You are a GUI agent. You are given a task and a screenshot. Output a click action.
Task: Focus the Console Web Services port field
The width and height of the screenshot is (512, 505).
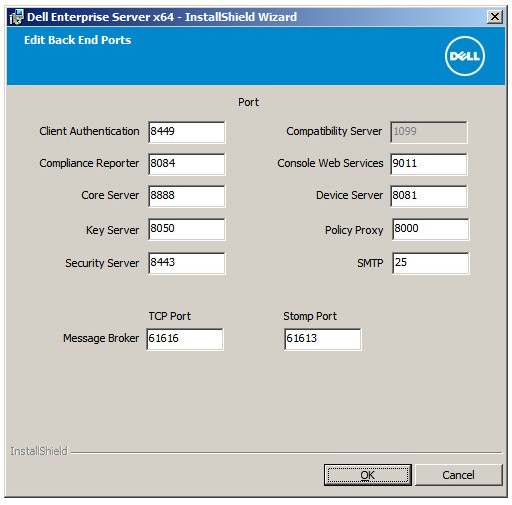pyautogui.click(x=429, y=164)
